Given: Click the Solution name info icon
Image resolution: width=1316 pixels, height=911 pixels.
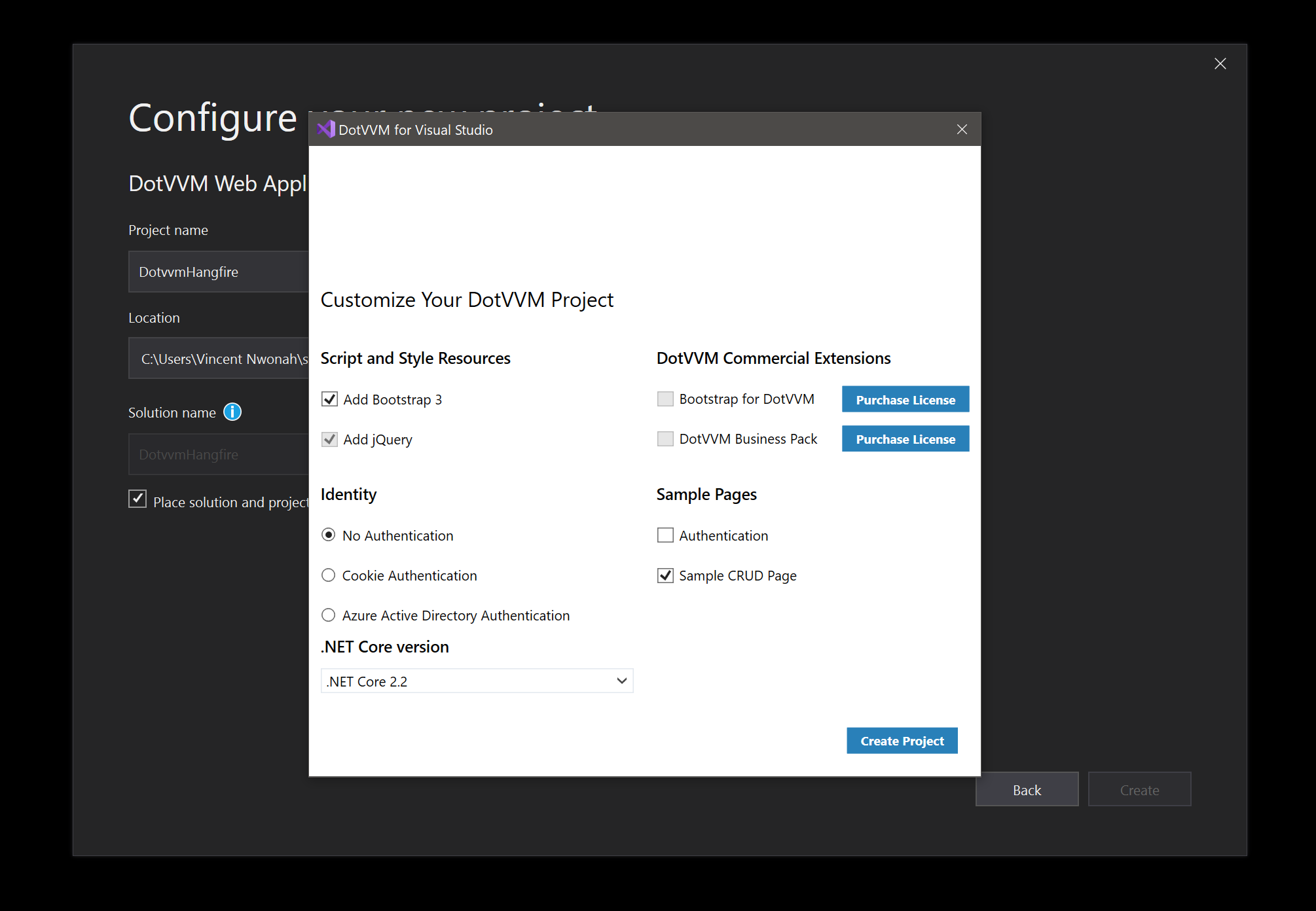Looking at the screenshot, I should tap(232, 412).
